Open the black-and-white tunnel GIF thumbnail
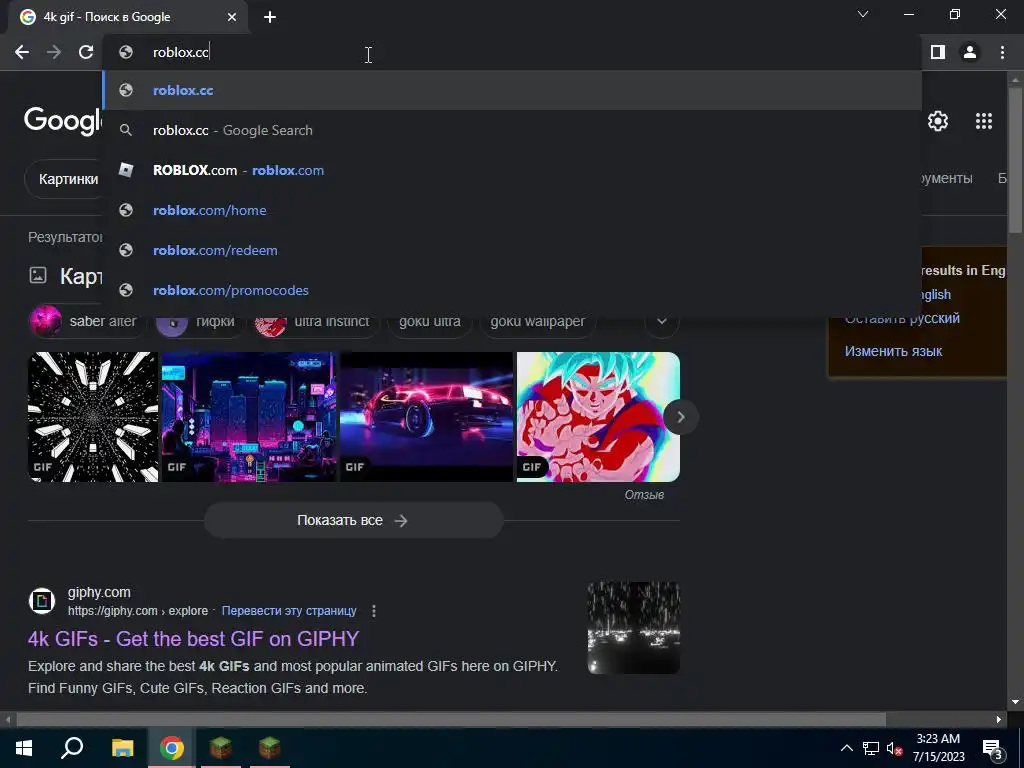Image resolution: width=1024 pixels, height=768 pixels. coord(93,417)
